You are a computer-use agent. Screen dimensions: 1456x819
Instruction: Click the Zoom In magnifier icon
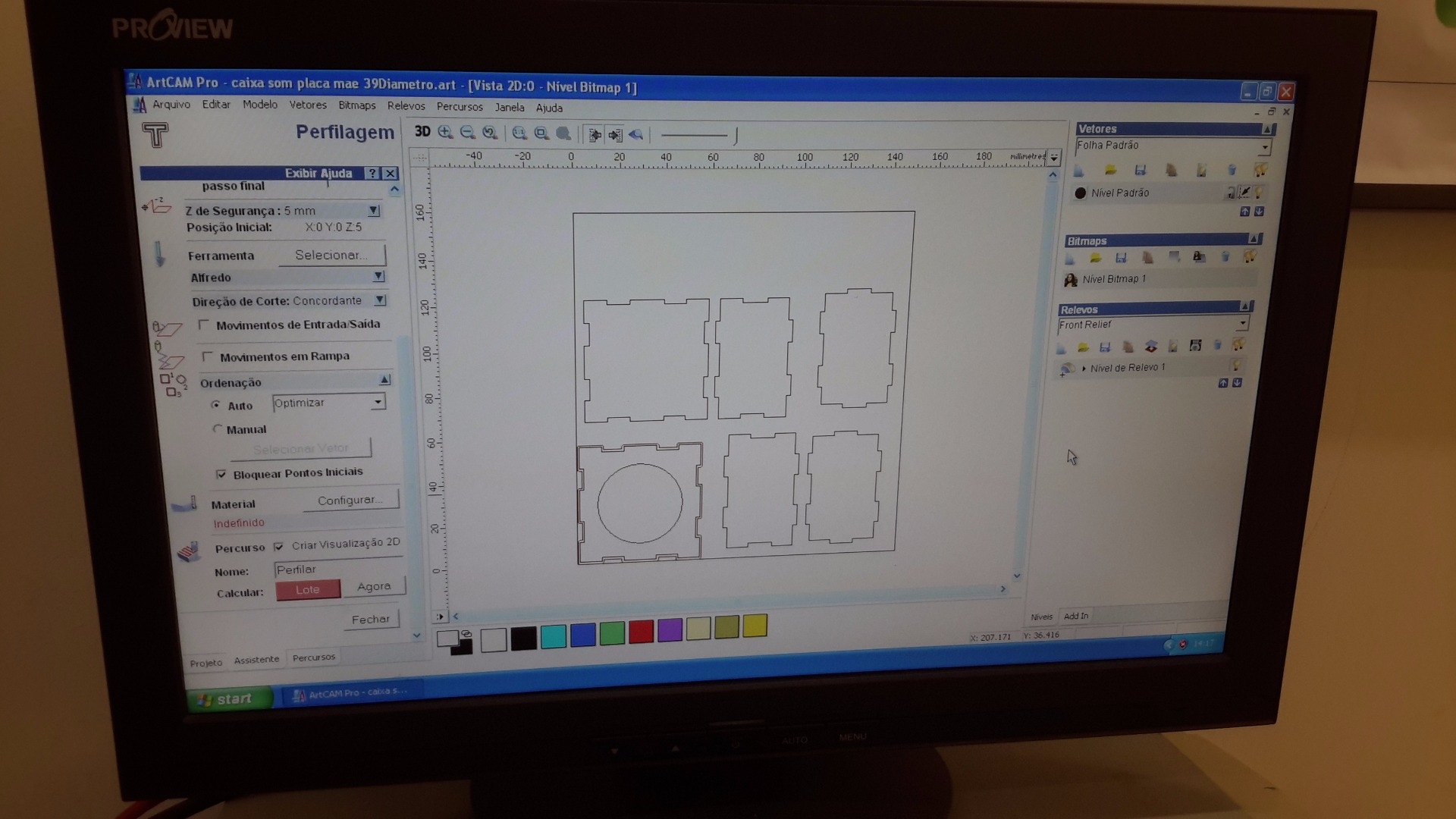tap(446, 133)
